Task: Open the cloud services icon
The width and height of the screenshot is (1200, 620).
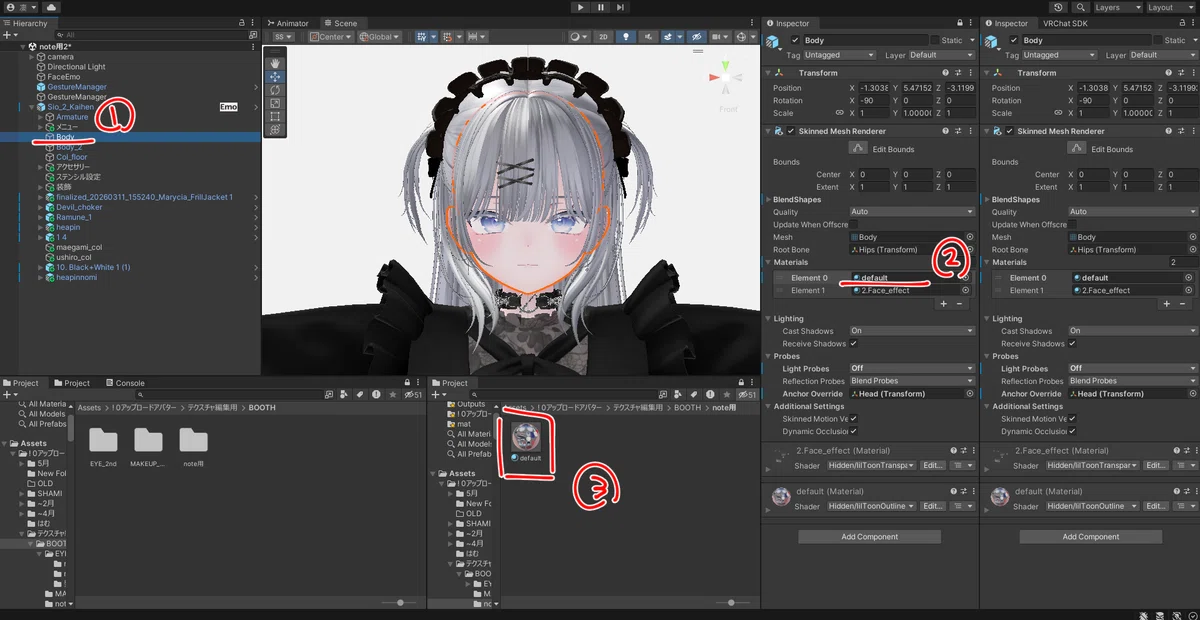Action: coord(51,7)
